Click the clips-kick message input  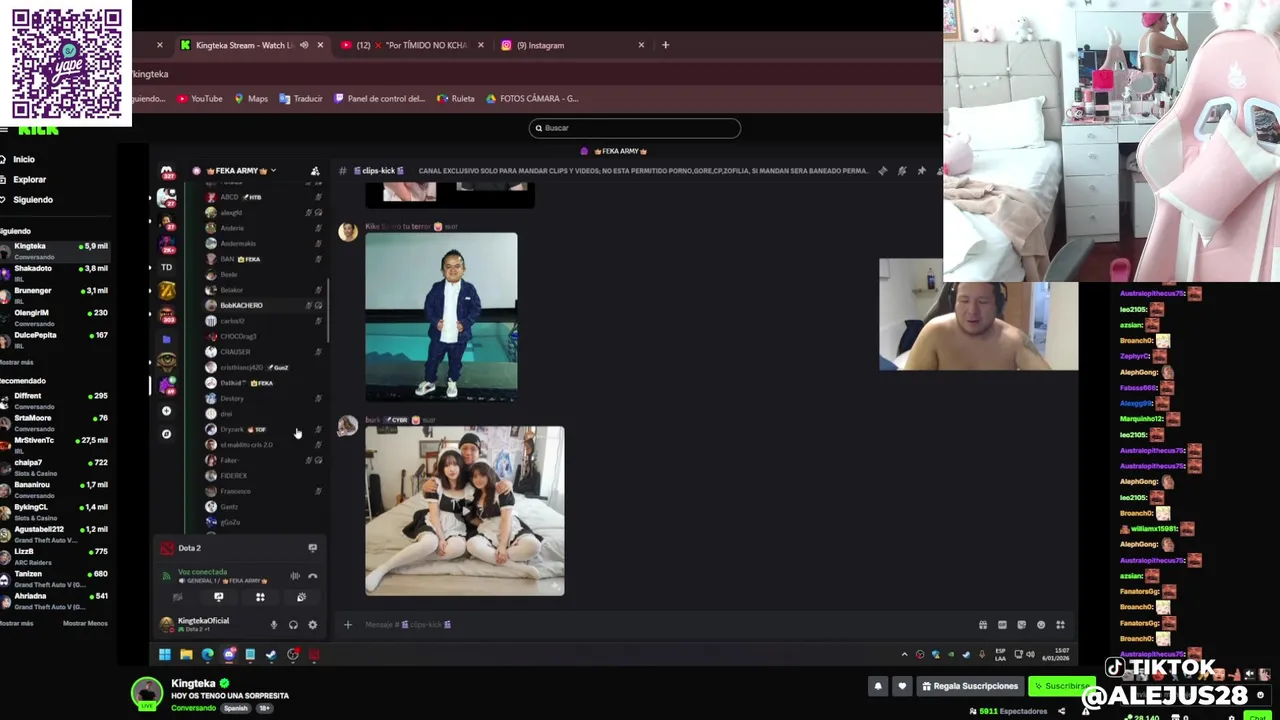(660, 625)
